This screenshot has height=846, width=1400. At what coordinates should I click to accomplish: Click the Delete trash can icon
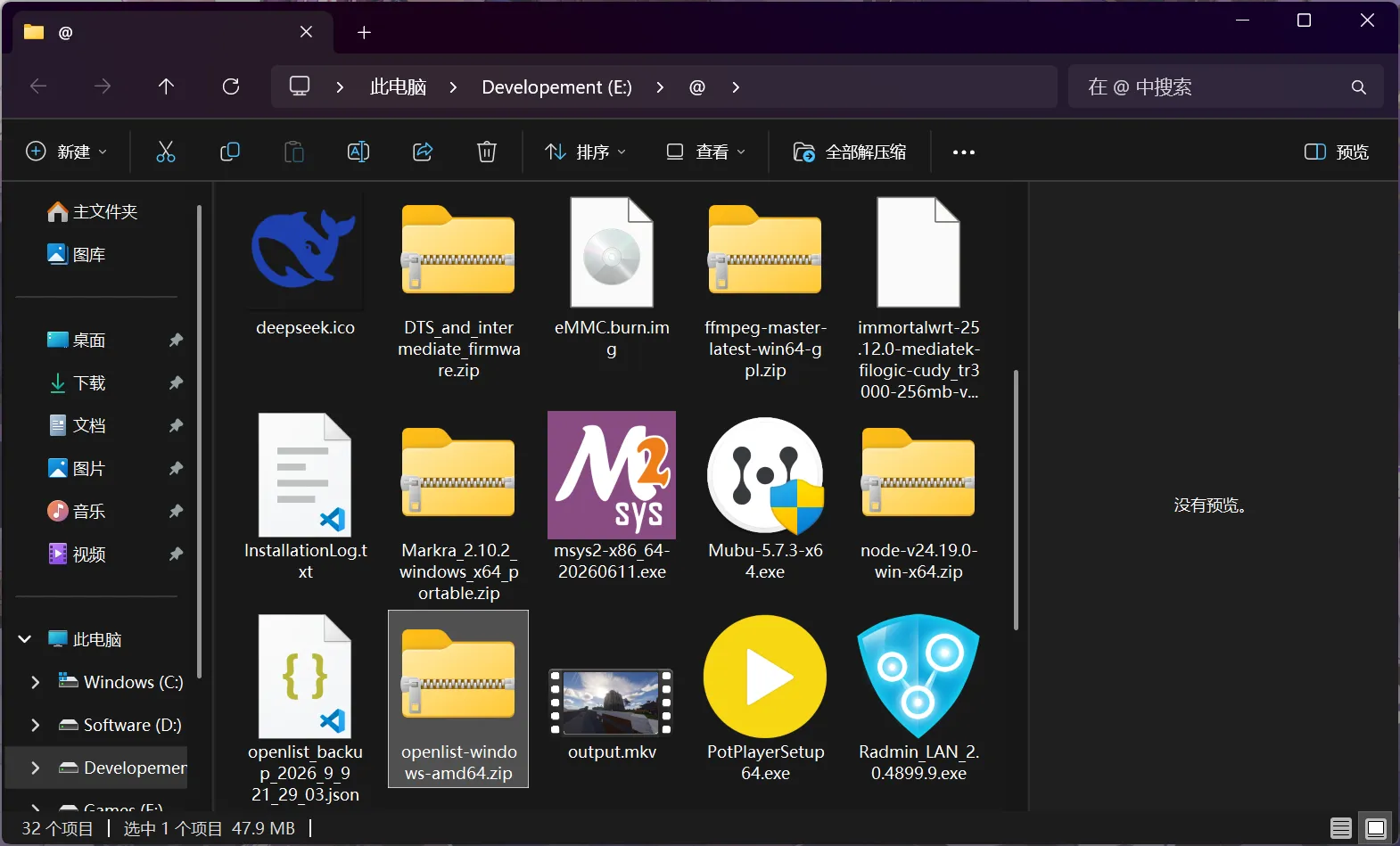coord(487,152)
